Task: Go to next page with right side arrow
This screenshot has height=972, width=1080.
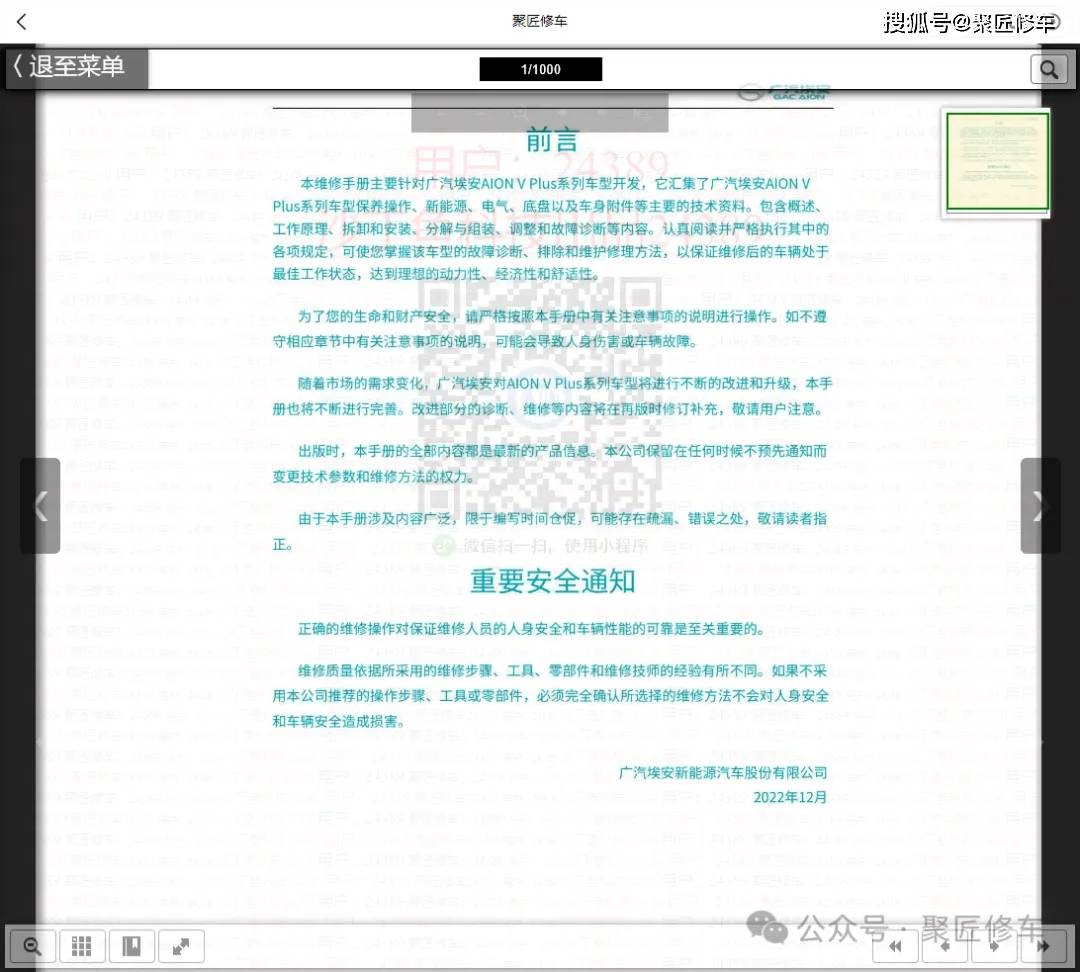Action: pyautogui.click(x=1040, y=506)
